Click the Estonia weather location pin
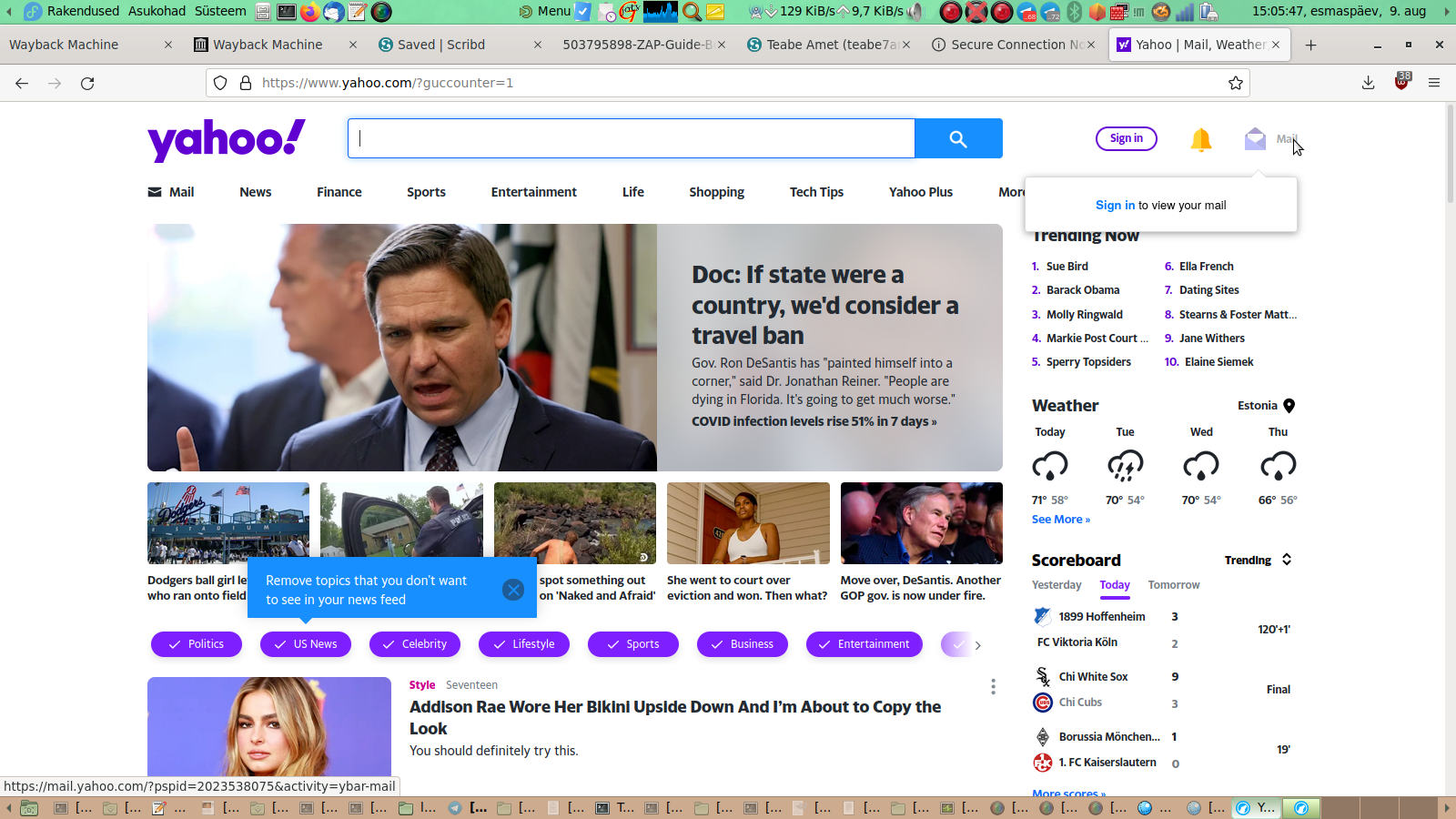 (1289, 406)
